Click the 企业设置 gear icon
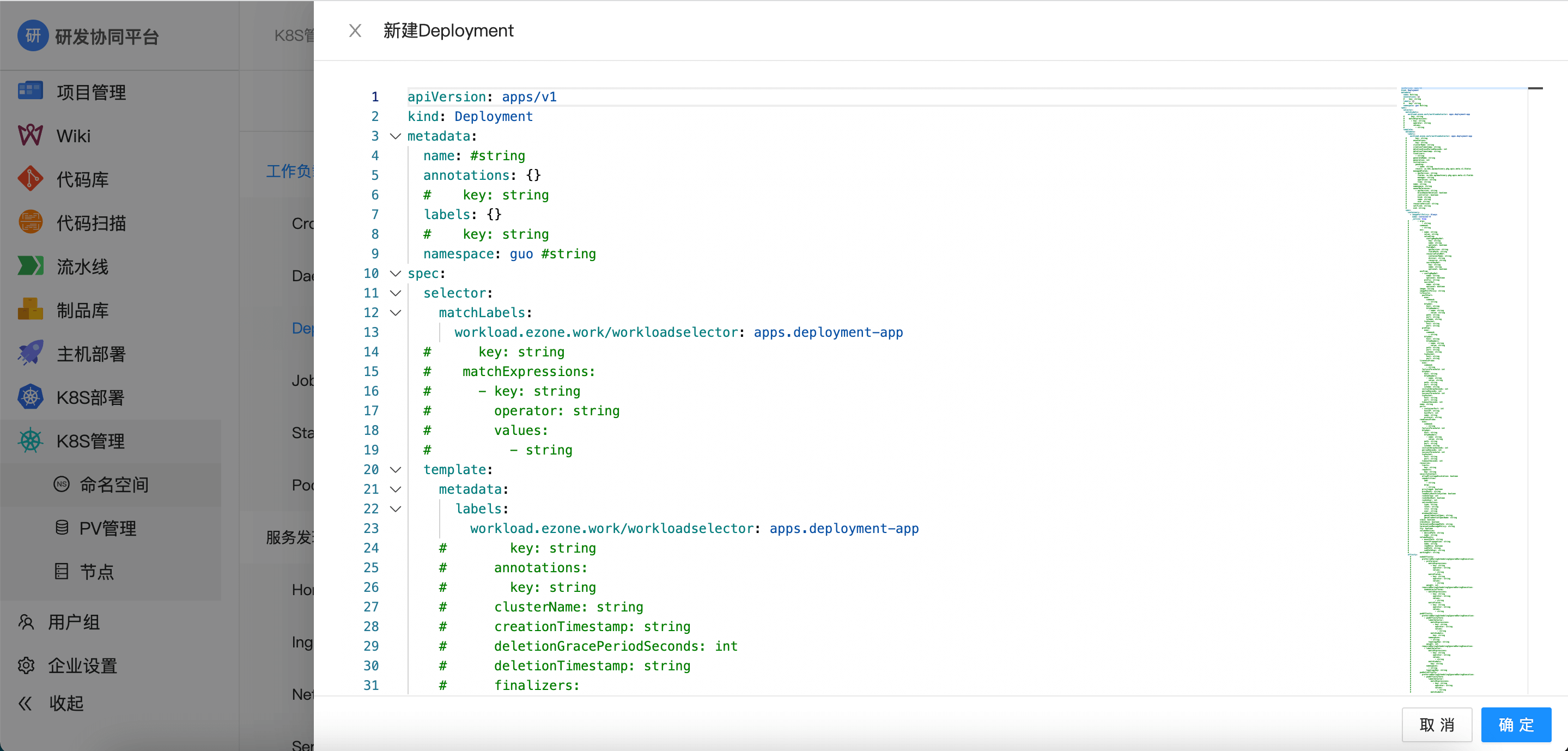The width and height of the screenshot is (1568, 751). (26, 665)
